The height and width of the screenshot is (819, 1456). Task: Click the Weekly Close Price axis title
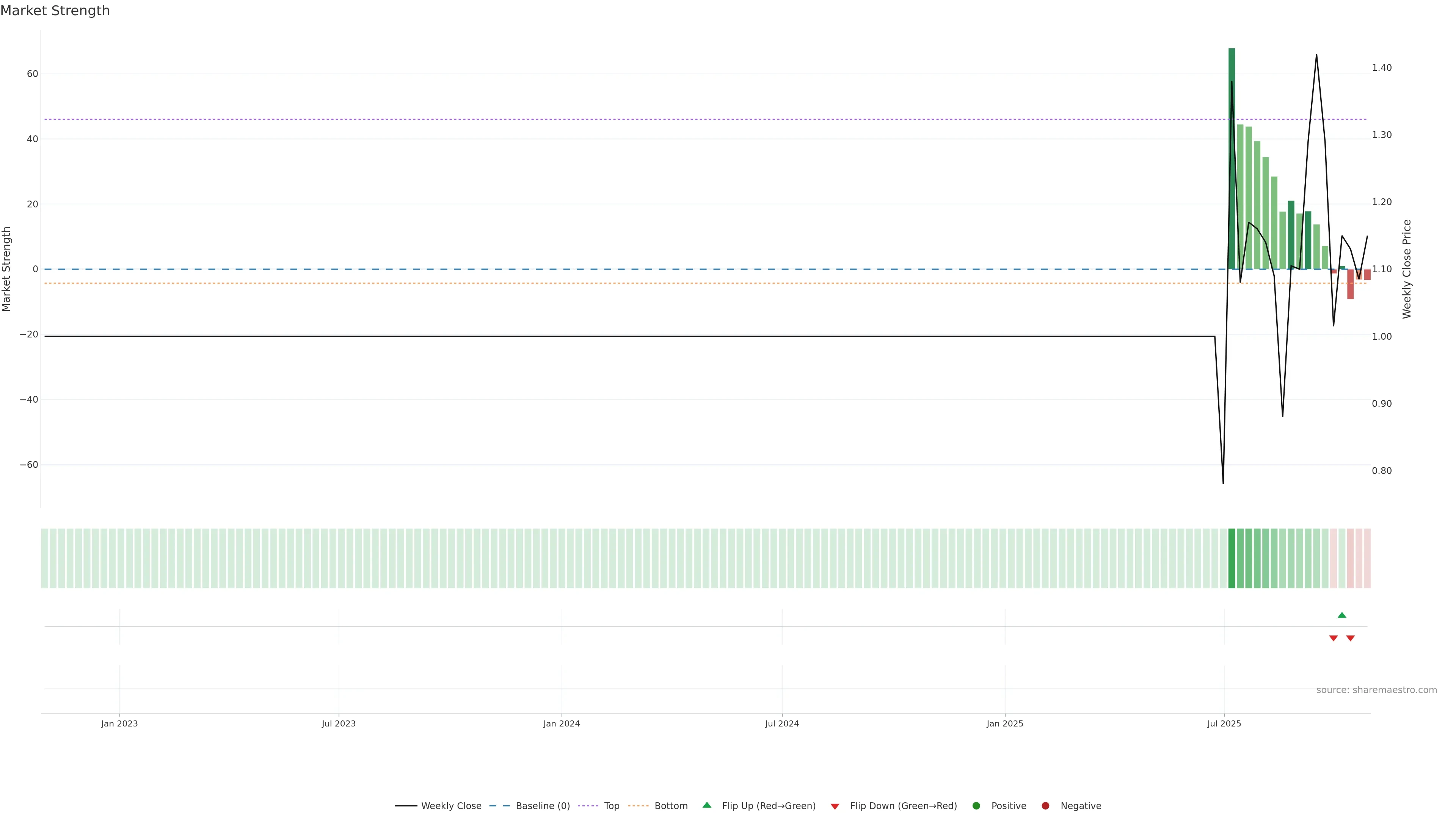click(1407, 269)
